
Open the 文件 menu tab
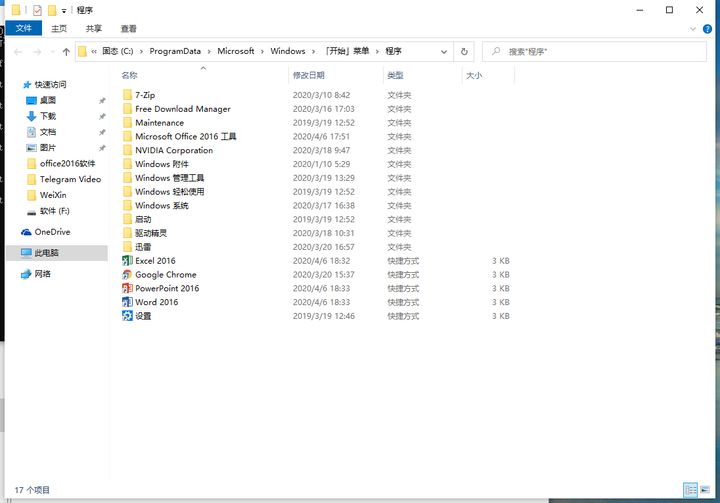pos(23,28)
